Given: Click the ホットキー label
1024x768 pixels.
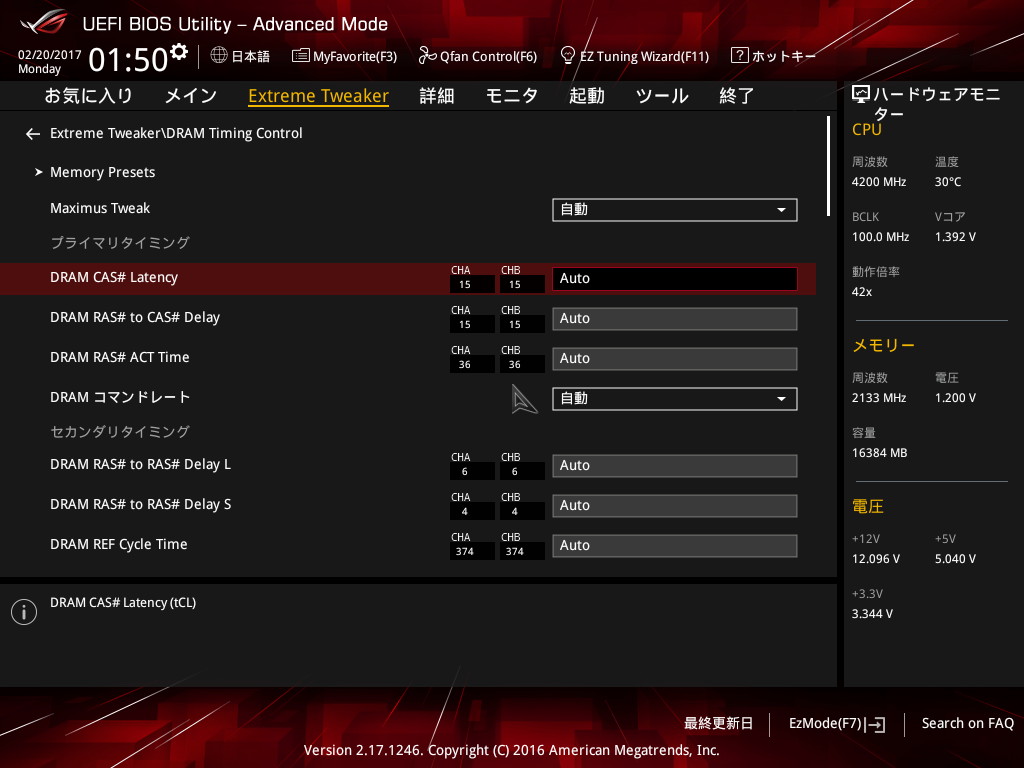Looking at the screenshot, I should click(784, 56).
